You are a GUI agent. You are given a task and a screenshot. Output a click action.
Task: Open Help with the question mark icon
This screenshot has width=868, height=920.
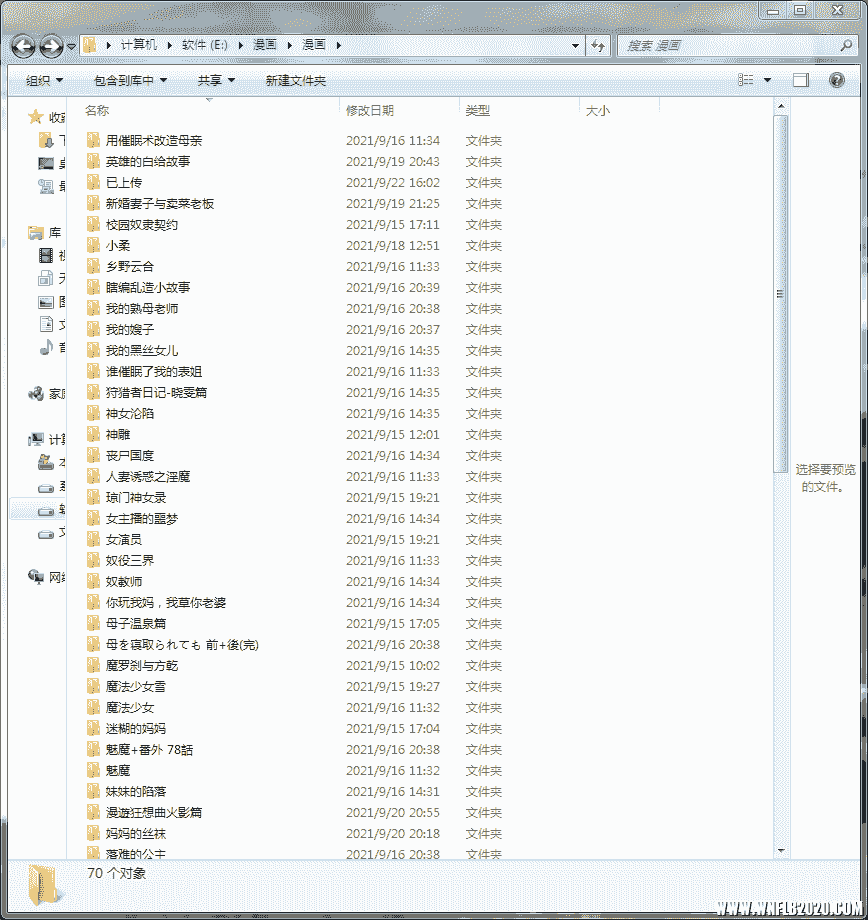pyautogui.click(x=837, y=80)
